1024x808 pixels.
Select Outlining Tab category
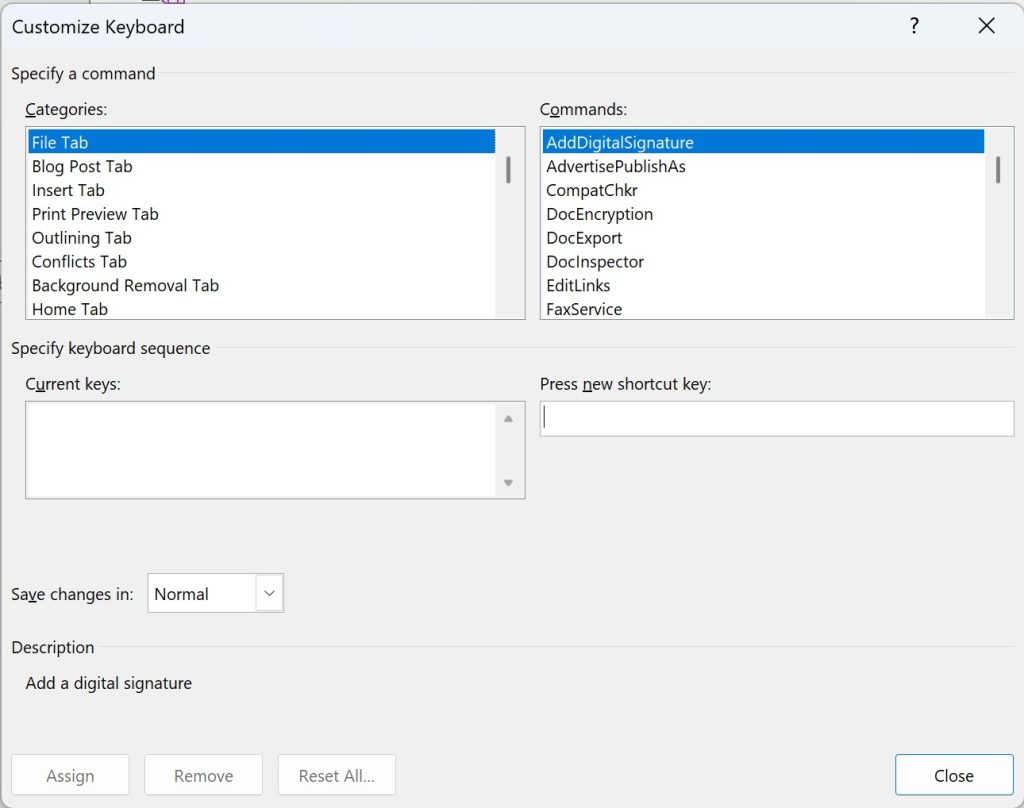82,238
